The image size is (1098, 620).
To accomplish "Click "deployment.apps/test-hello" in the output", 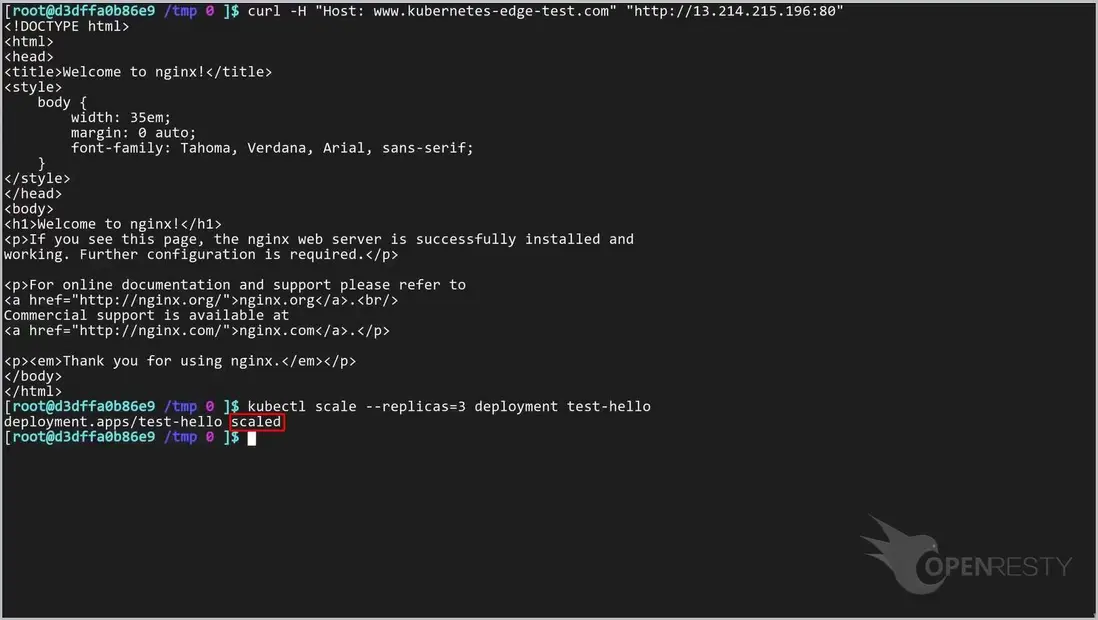I will click(113, 422).
